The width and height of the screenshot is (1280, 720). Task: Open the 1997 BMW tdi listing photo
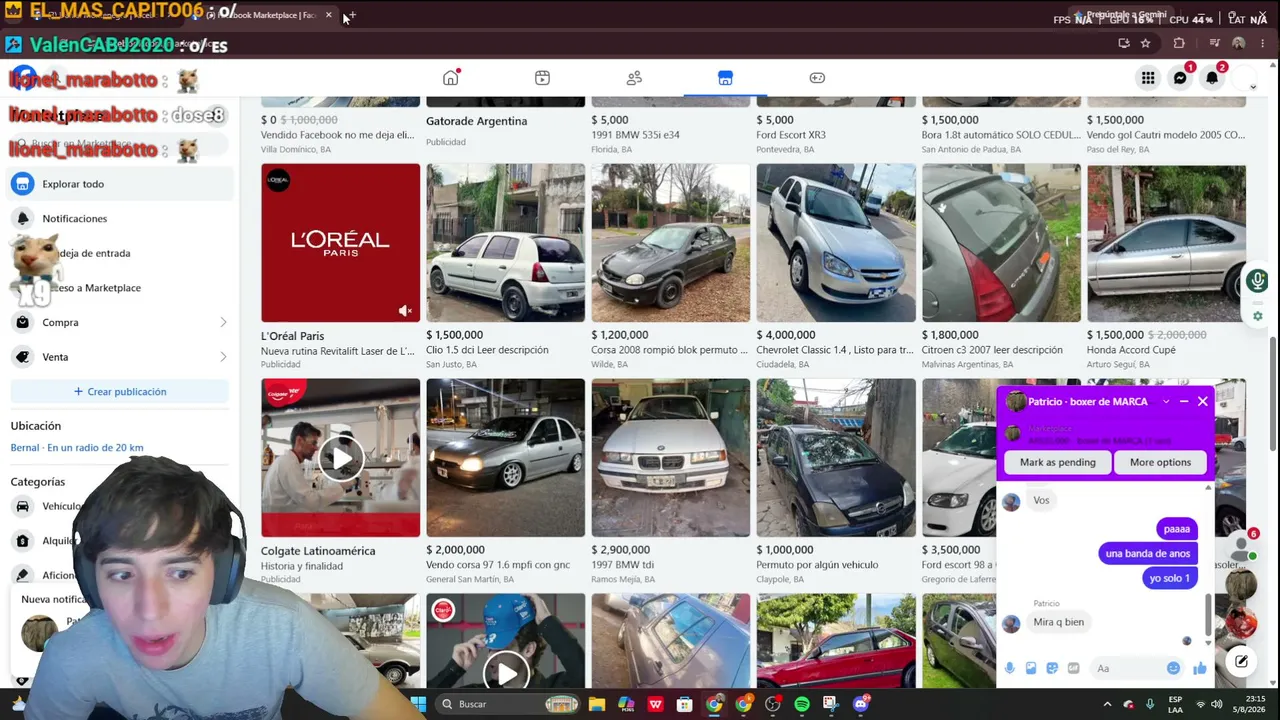coord(671,458)
